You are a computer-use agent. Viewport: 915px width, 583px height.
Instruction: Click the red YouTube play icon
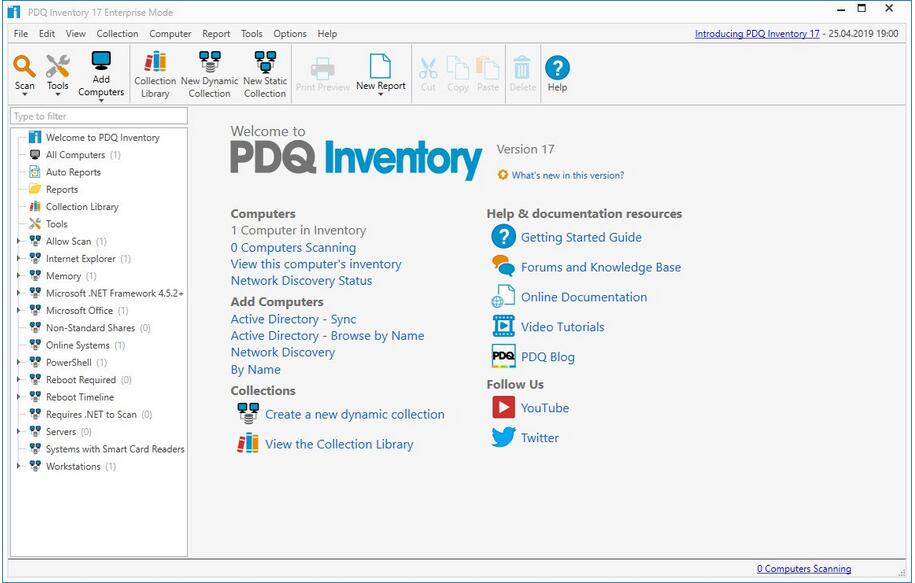[503, 407]
